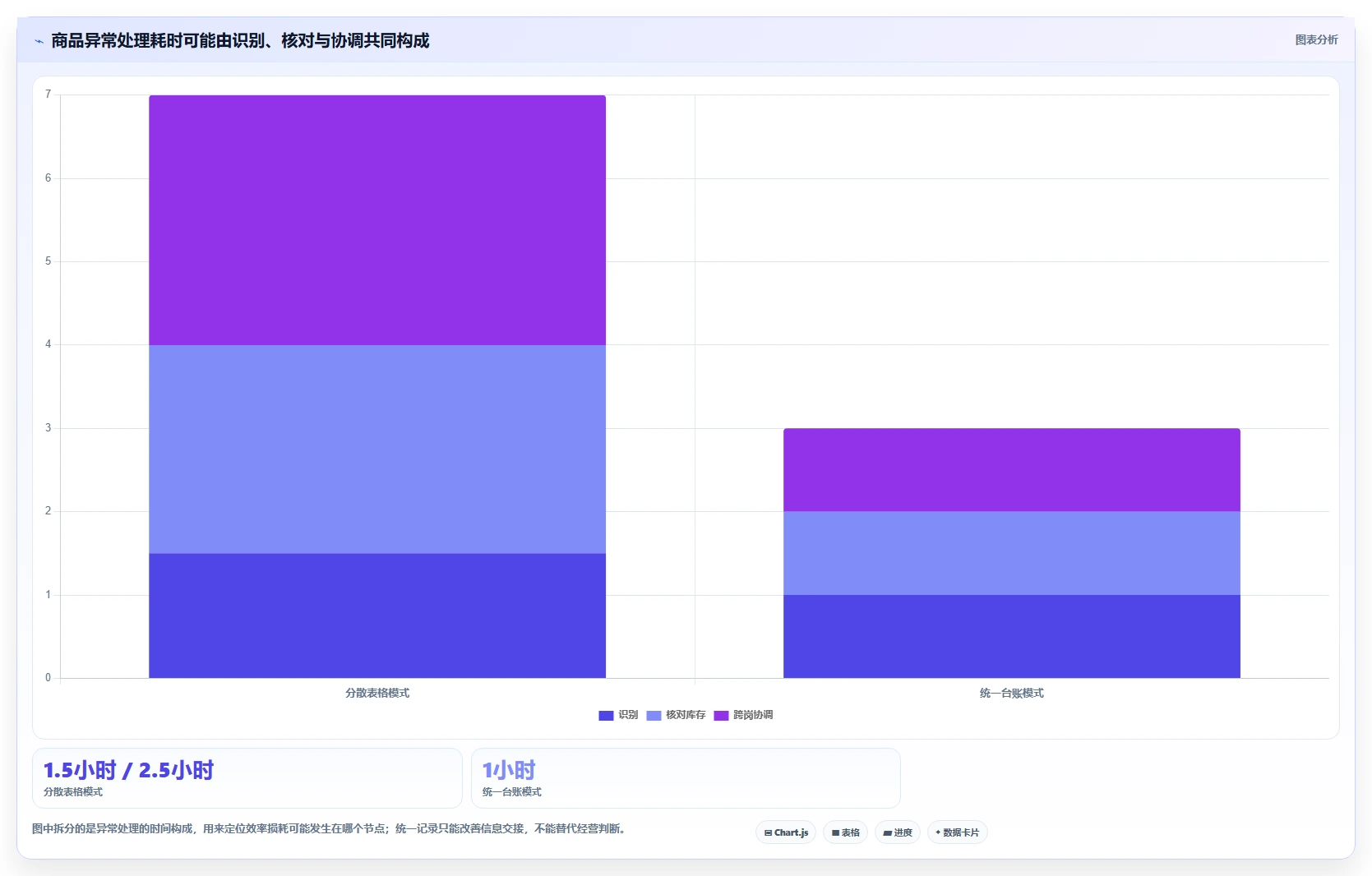Click the y-axis value 4
1372x876 pixels.
(48, 344)
